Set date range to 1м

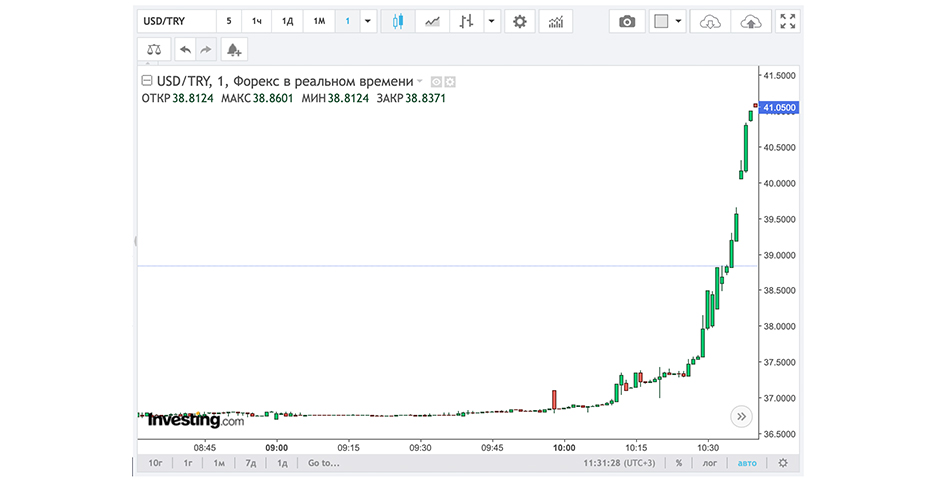pyautogui.click(x=219, y=463)
